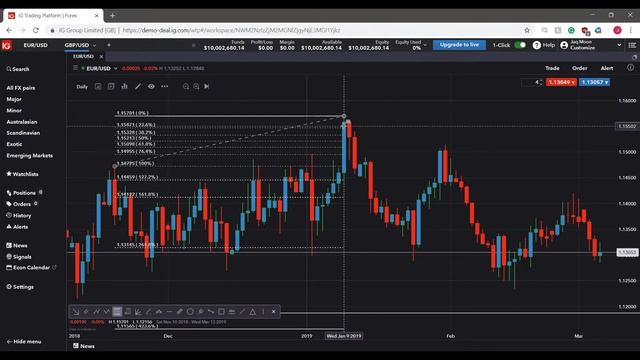This screenshot has height=360, width=640.
Task: Expand the Equity Used dropdown arrow
Action: pos(425,45)
